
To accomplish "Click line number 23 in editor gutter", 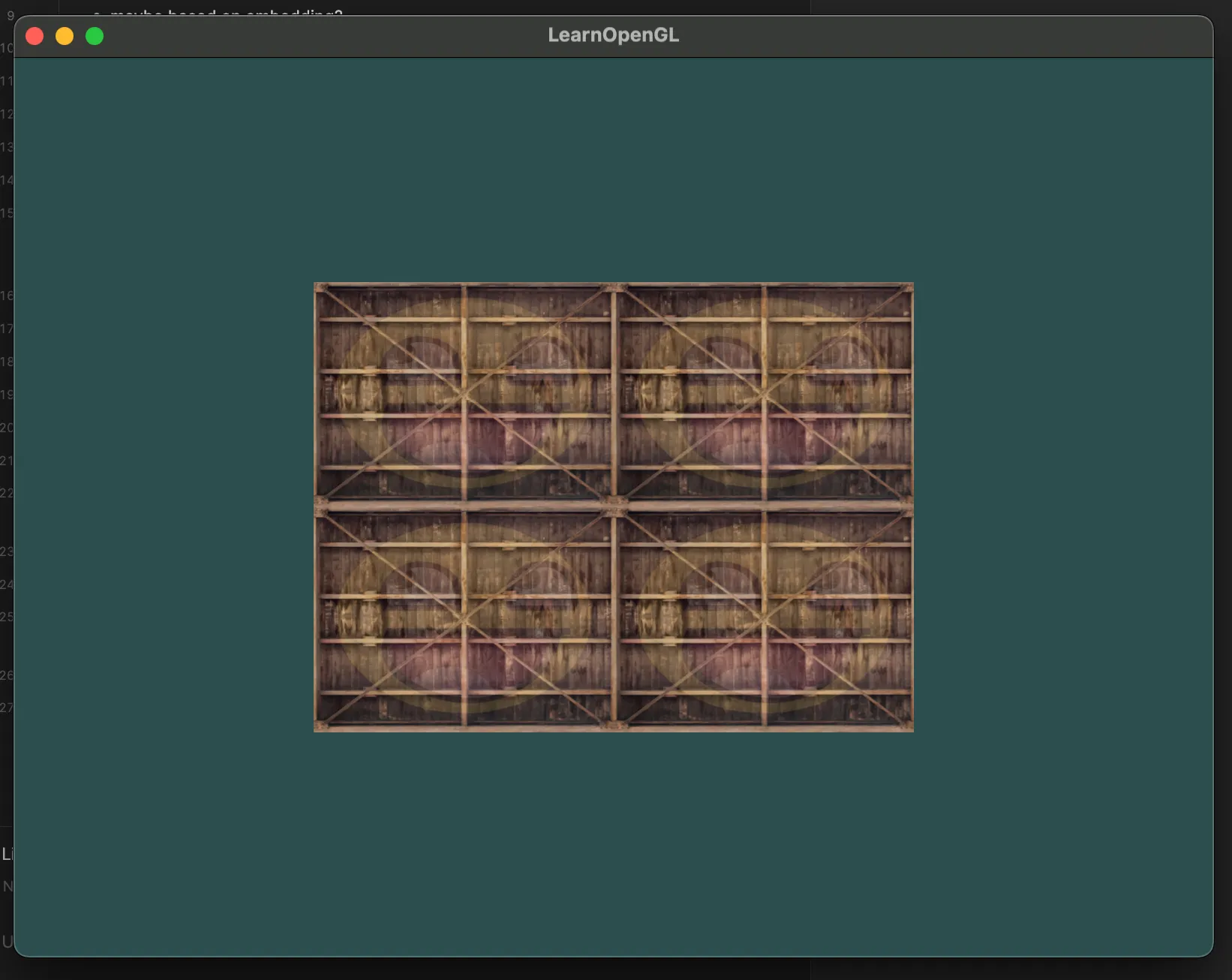I will coord(7,552).
